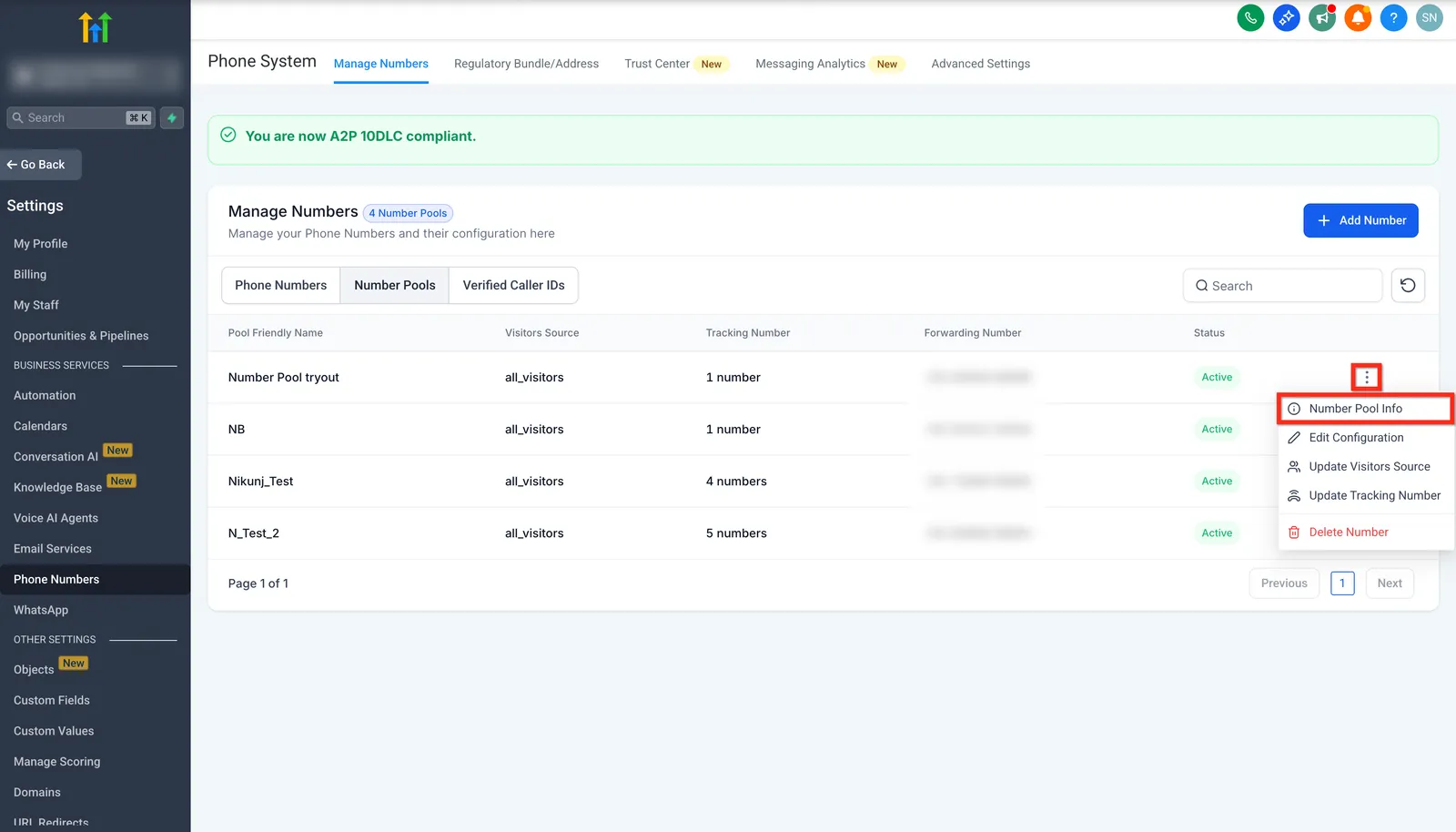Open the green phone dialer icon
The height and width of the screenshot is (832, 1456).
(x=1250, y=17)
